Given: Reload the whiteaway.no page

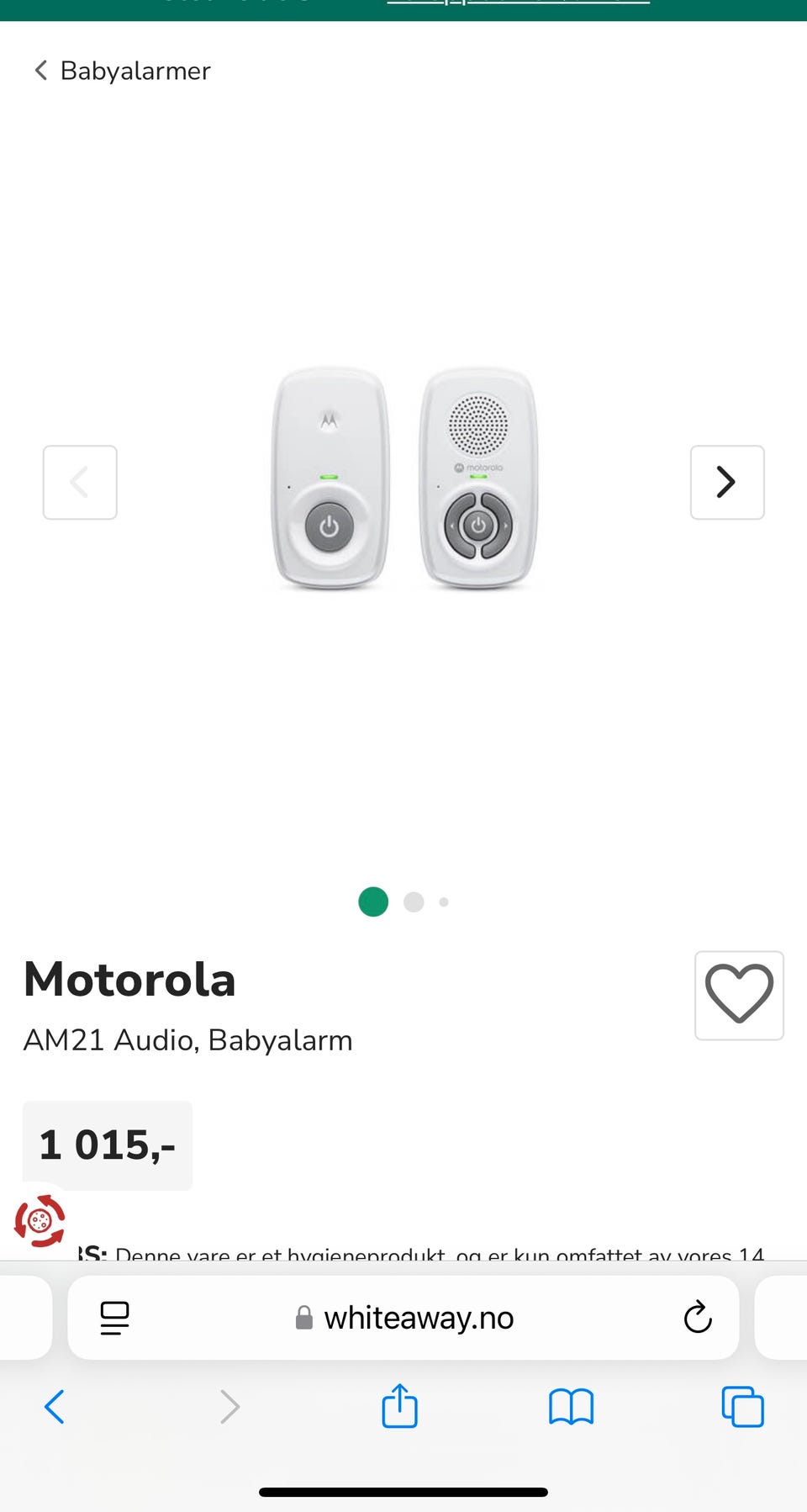Looking at the screenshot, I should [x=698, y=1317].
